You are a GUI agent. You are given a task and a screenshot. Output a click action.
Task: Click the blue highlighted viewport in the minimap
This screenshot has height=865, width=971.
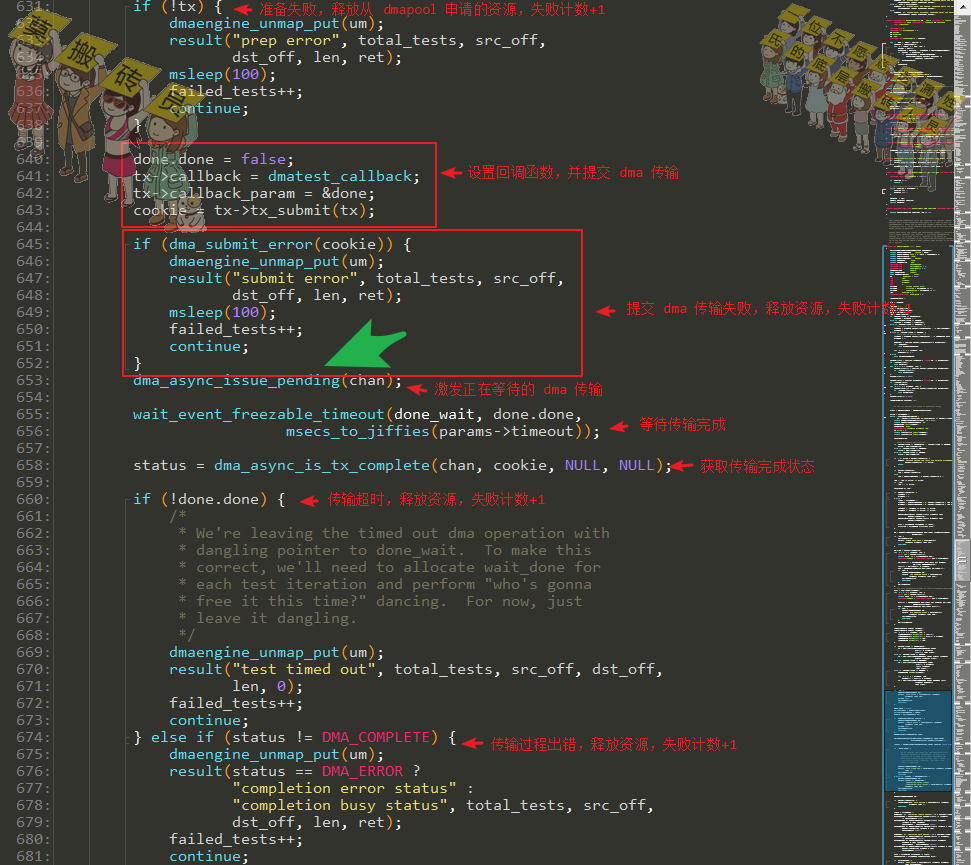918,741
